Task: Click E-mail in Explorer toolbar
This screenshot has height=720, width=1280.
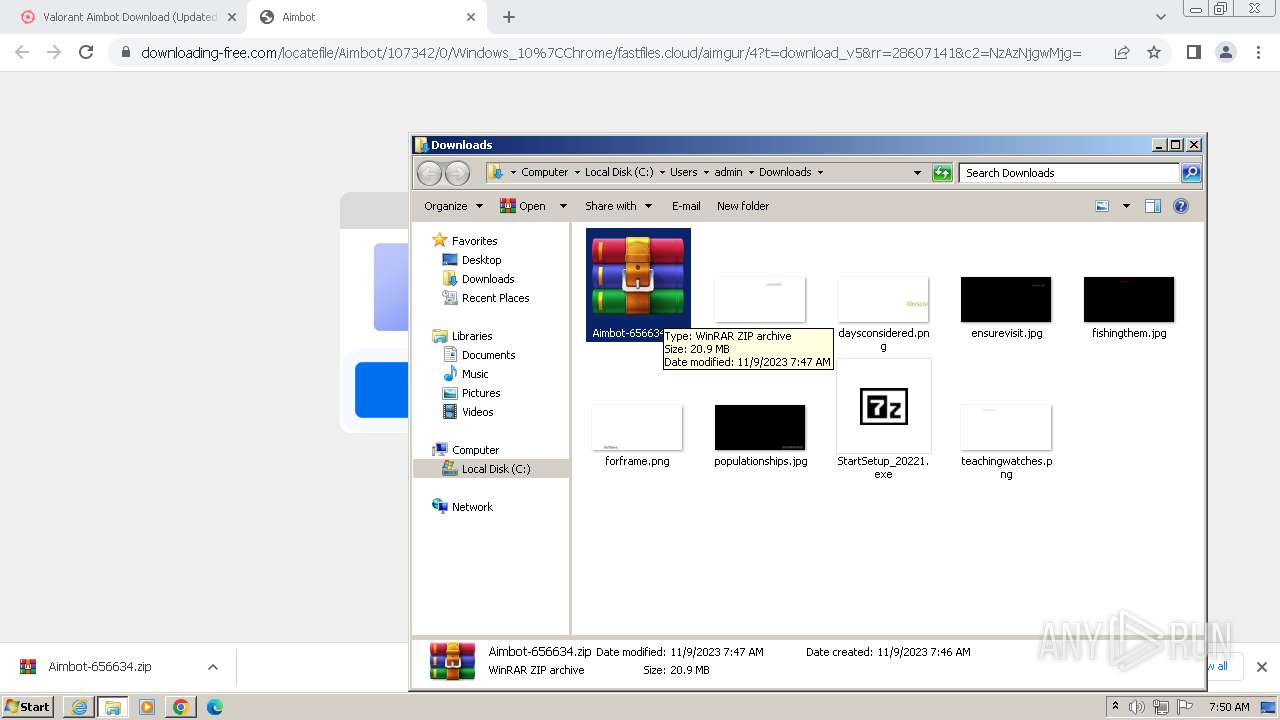Action: tap(686, 206)
